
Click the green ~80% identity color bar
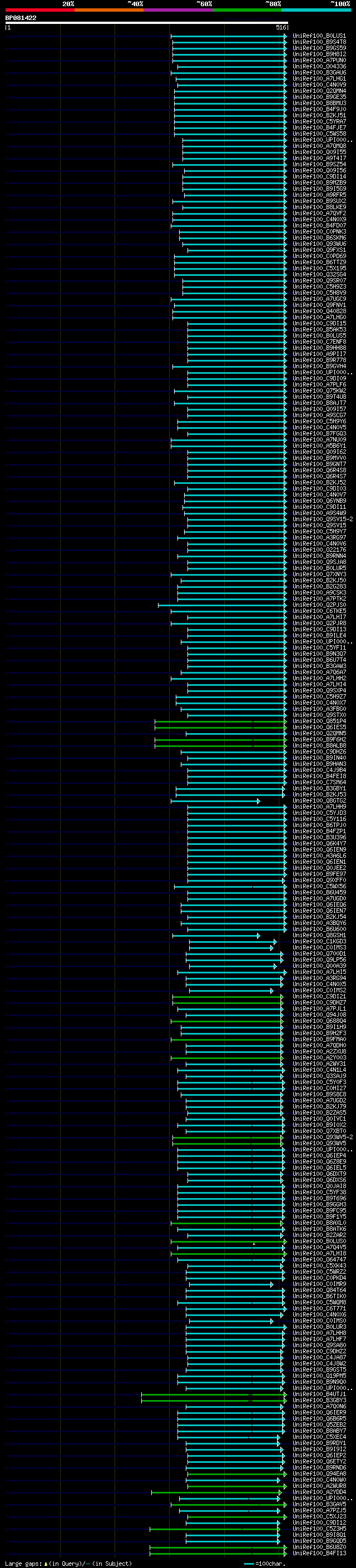click(x=247, y=10)
